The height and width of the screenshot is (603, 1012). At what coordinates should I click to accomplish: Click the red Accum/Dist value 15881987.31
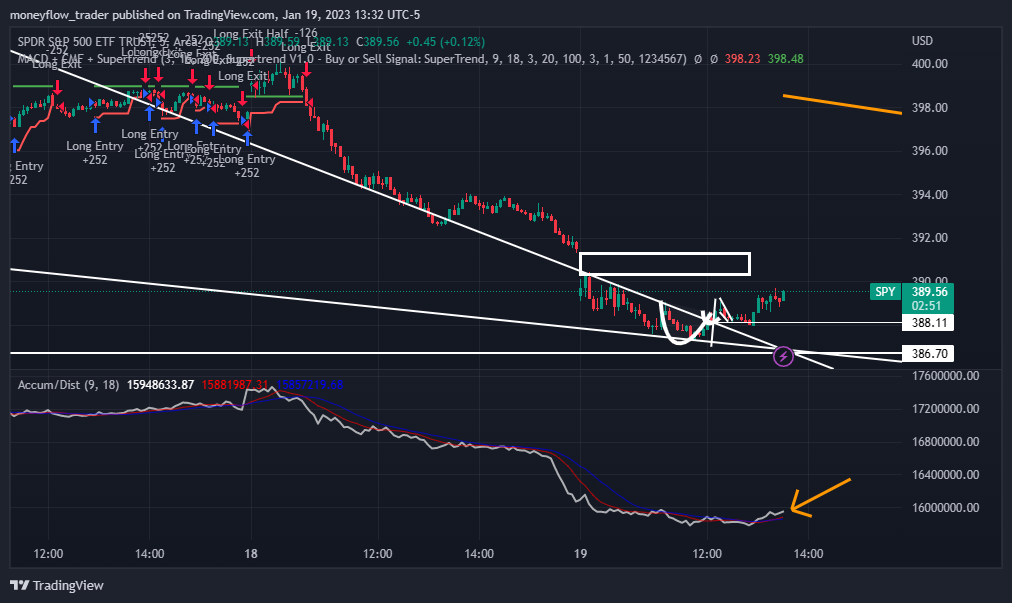(x=235, y=385)
